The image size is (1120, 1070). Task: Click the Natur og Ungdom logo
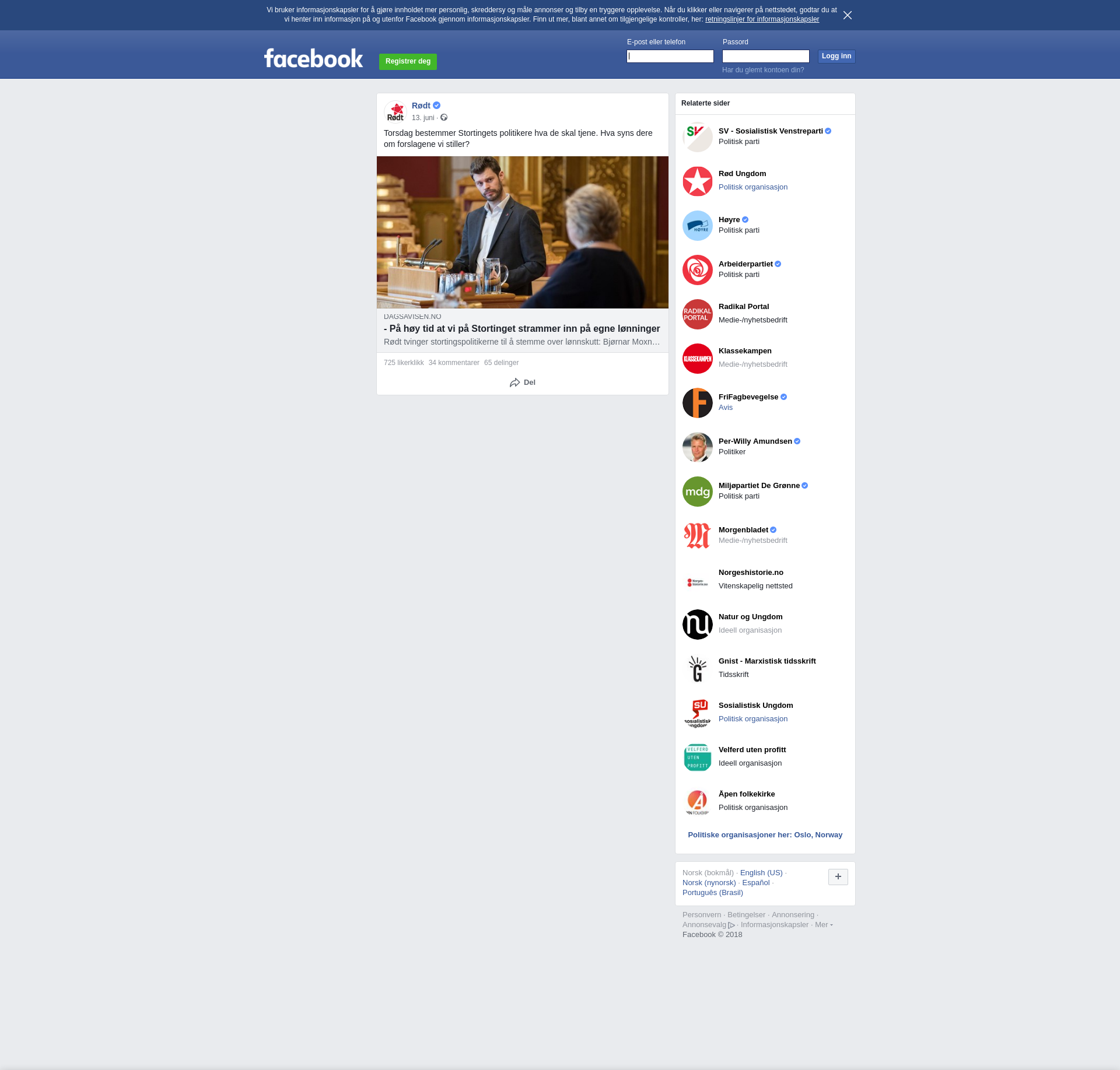tap(697, 625)
